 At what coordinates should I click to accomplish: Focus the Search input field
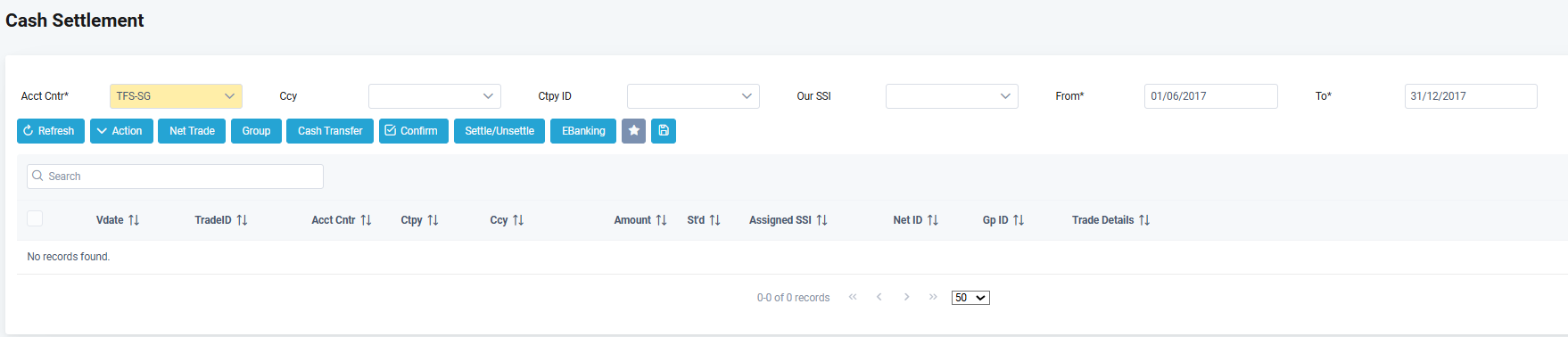[x=175, y=177]
